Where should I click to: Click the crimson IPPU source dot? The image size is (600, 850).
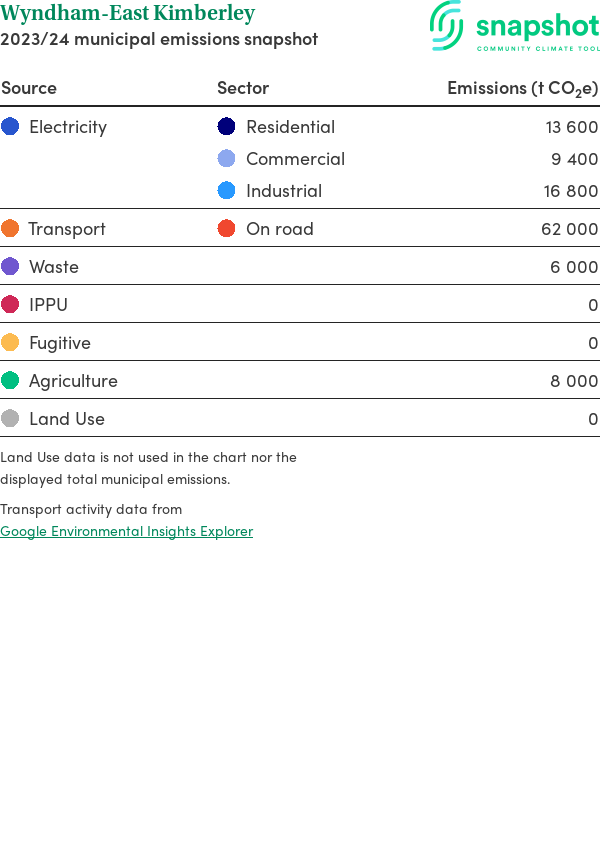pos(10,305)
